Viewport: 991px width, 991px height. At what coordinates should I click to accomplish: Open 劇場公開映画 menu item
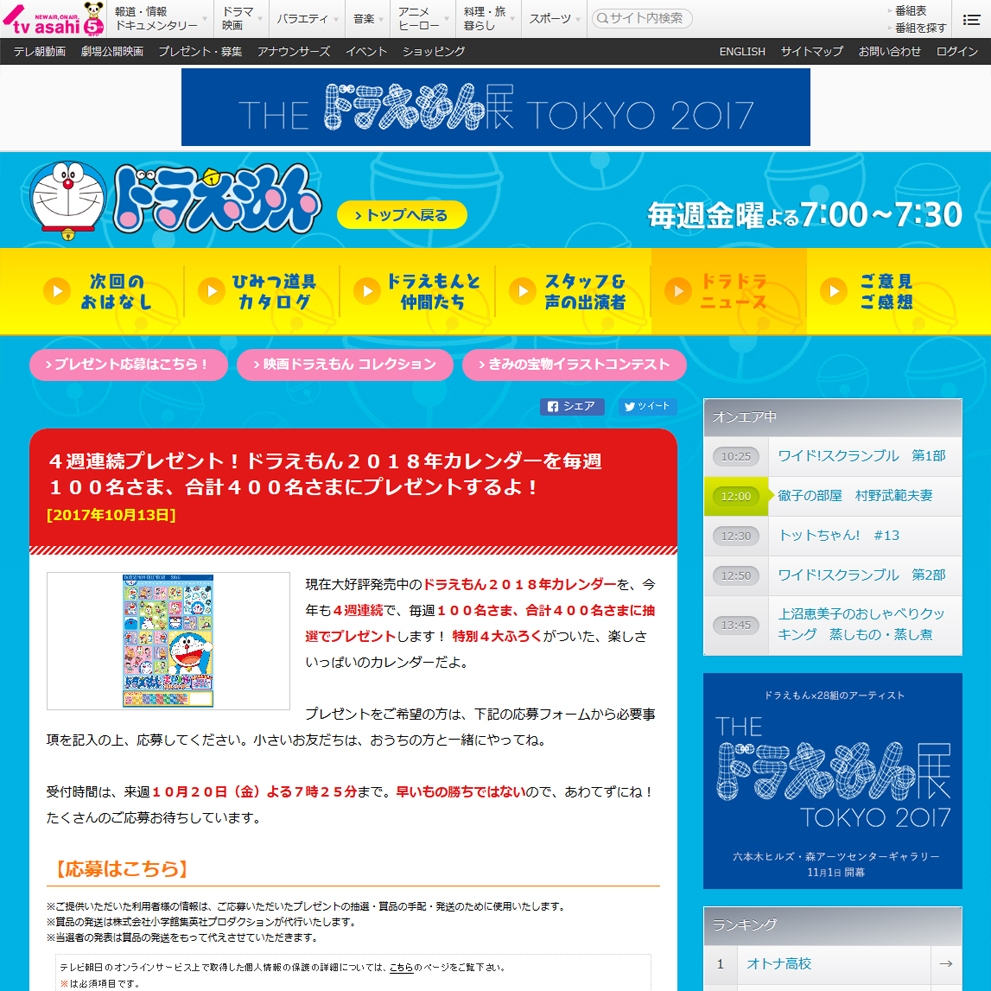[x=112, y=51]
